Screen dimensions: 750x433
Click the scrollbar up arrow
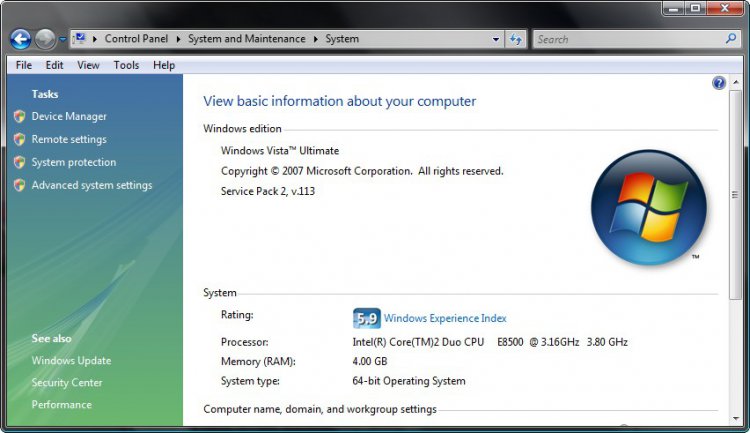[736, 82]
